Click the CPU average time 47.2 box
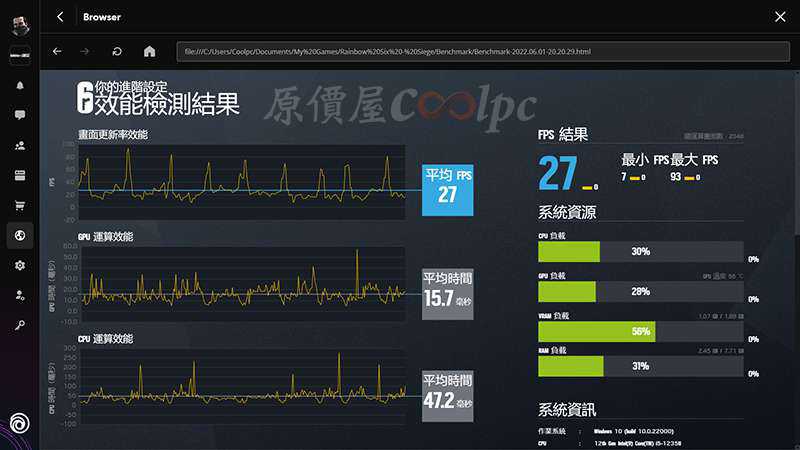 447,396
